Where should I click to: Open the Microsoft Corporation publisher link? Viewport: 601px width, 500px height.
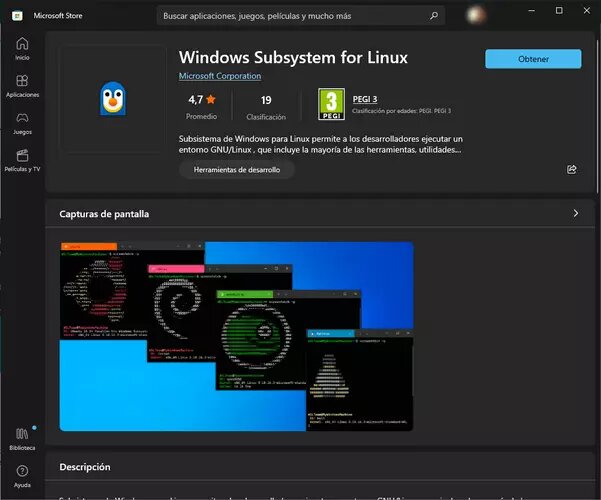click(219, 76)
